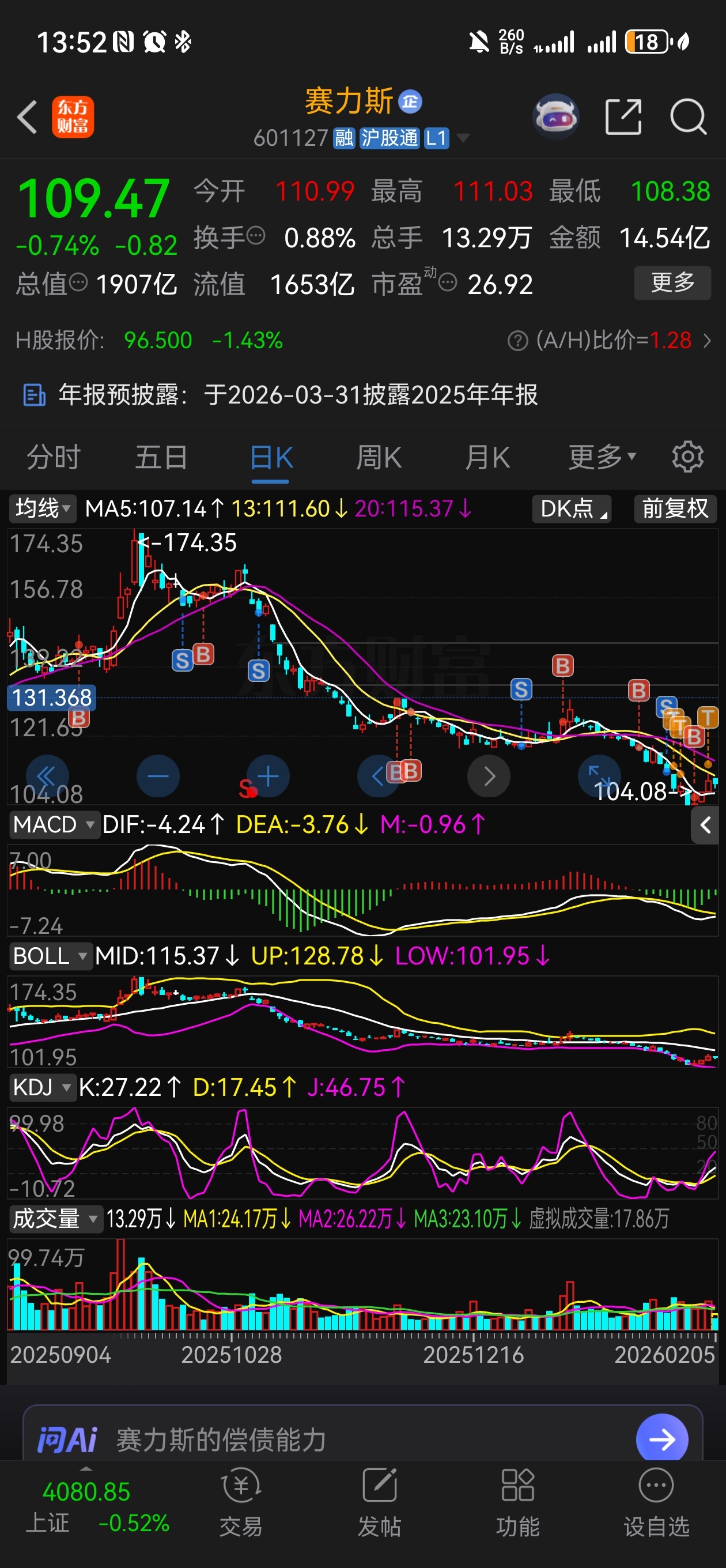Open the 功能 functions icon
Viewport: 726px width, 1568px height.
click(517, 1502)
